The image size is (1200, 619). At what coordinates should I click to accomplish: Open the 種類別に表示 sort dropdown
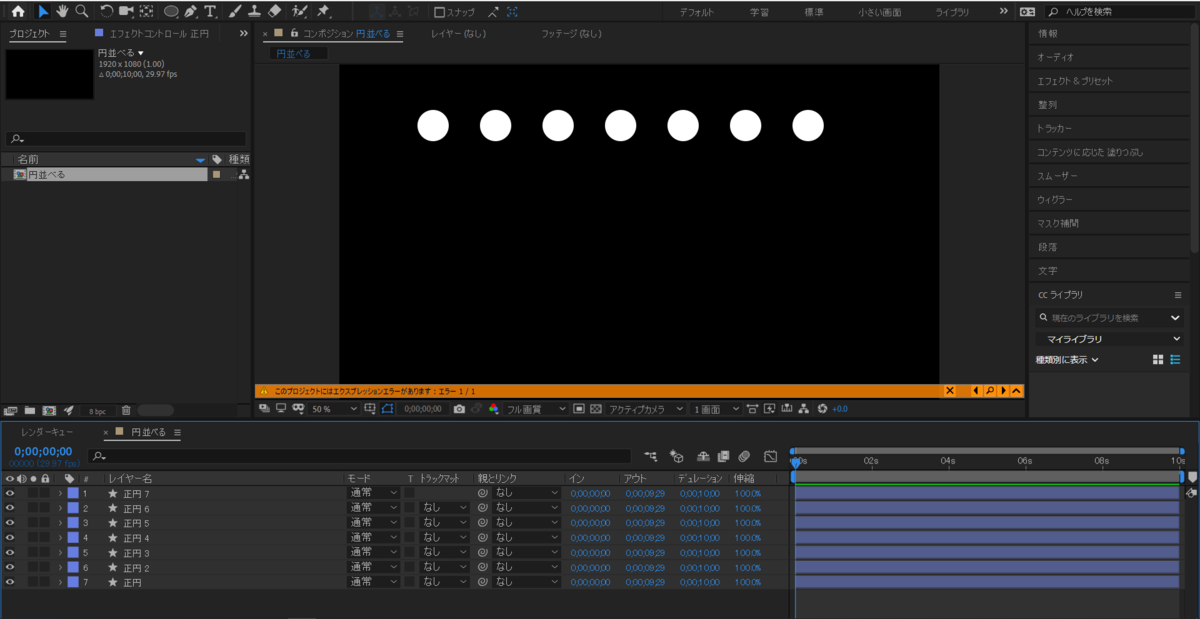[1066, 360]
